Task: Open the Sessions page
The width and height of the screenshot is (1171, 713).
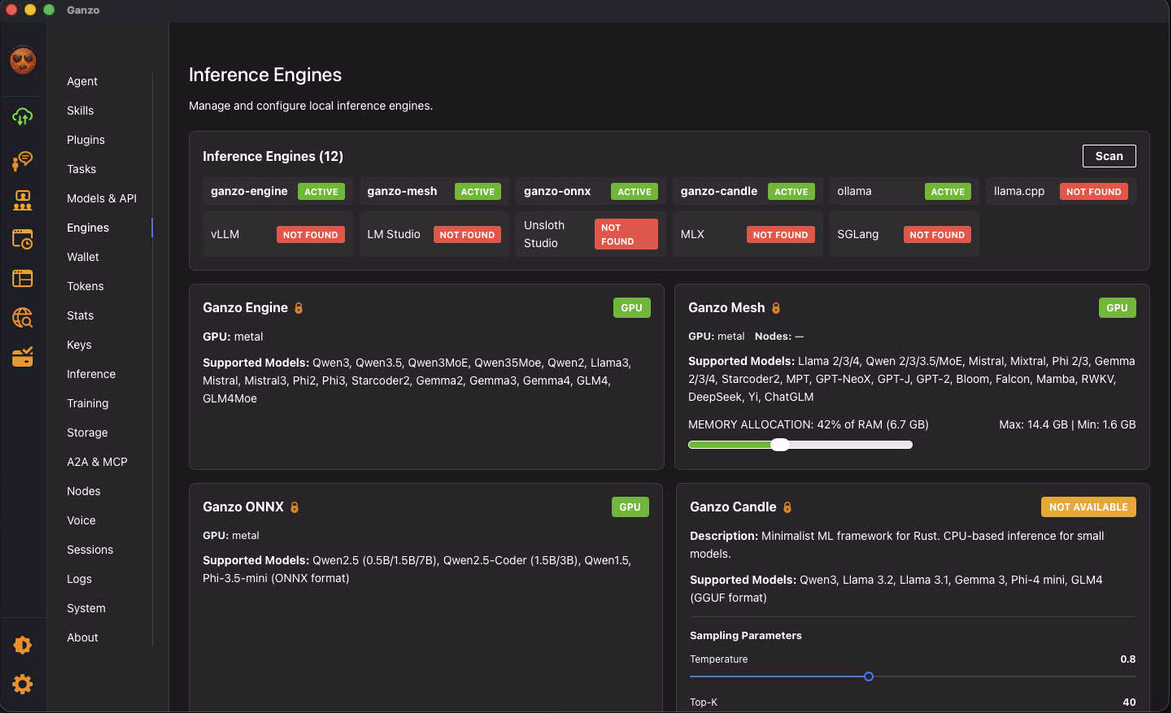Action: (x=90, y=549)
